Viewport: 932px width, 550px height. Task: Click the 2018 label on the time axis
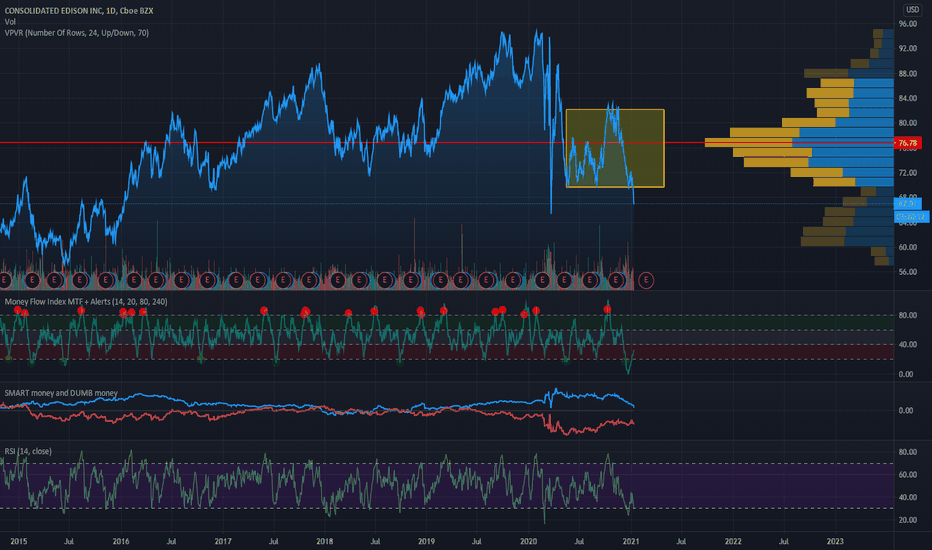[325, 541]
